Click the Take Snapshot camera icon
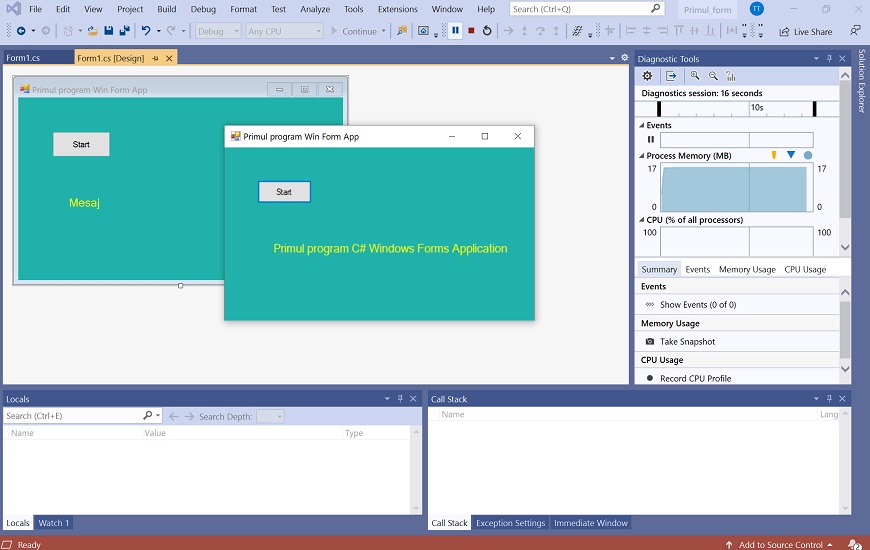870x550 pixels. 650,342
